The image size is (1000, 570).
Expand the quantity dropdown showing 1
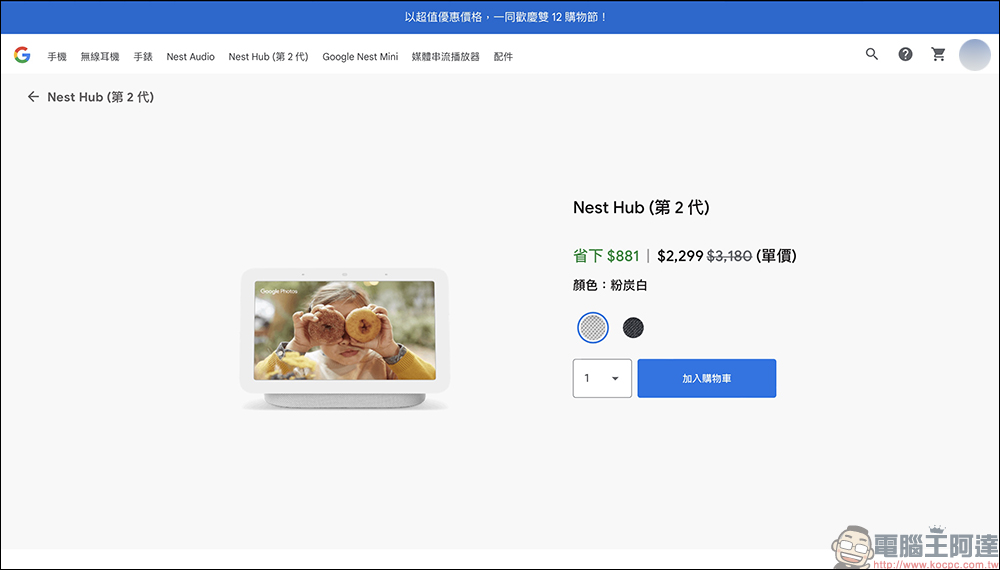click(x=602, y=378)
